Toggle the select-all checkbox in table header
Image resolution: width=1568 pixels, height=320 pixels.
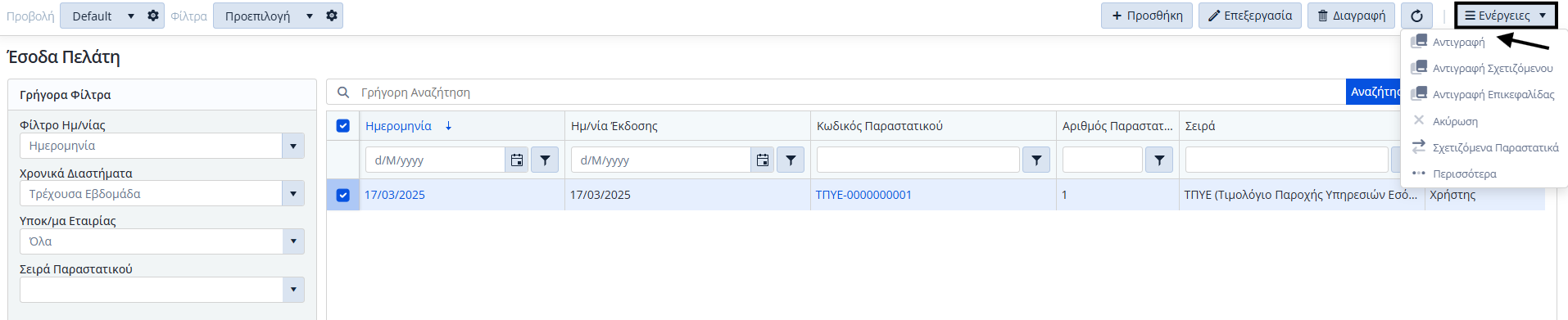[x=343, y=126]
